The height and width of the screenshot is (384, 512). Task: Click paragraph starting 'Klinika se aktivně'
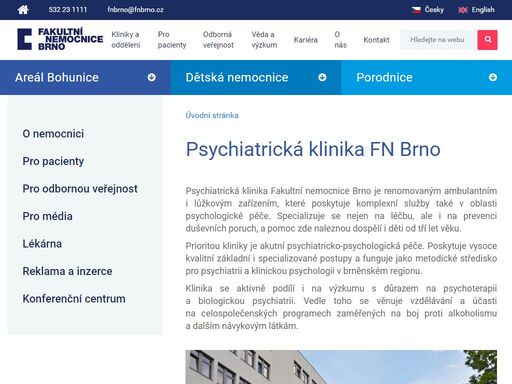[341, 307]
